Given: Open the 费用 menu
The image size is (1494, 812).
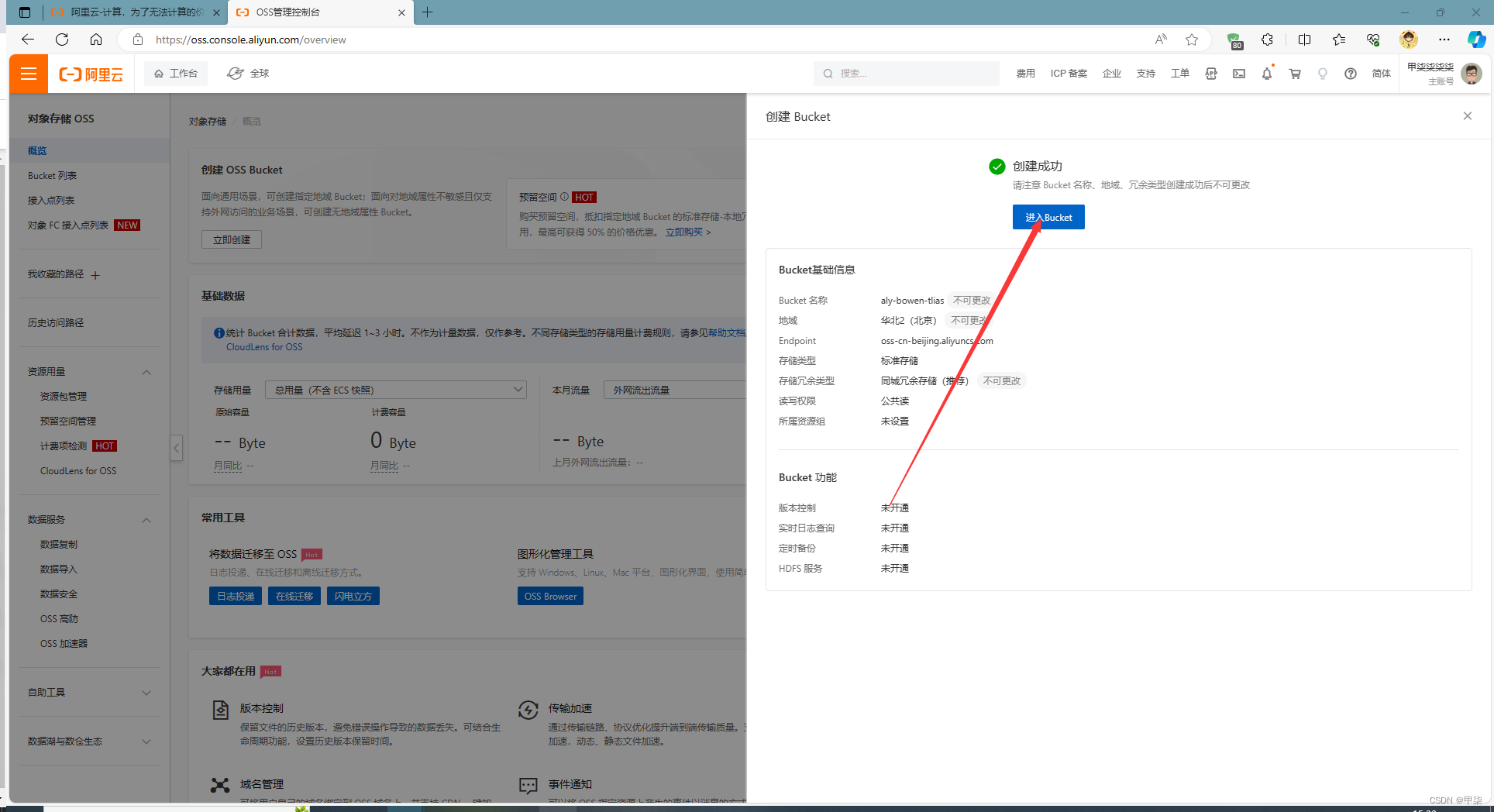Looking at the screenshot, I should click(1025, 74).
